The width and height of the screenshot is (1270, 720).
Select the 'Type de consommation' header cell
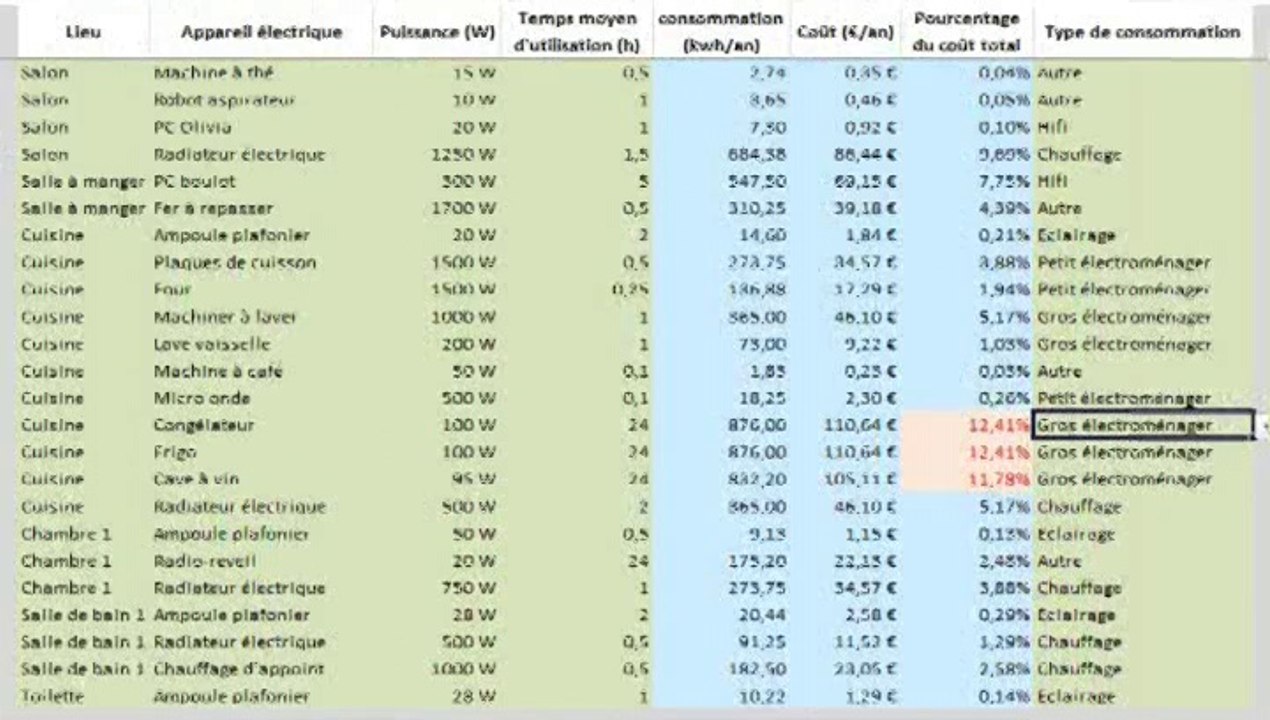(1143, 32)
